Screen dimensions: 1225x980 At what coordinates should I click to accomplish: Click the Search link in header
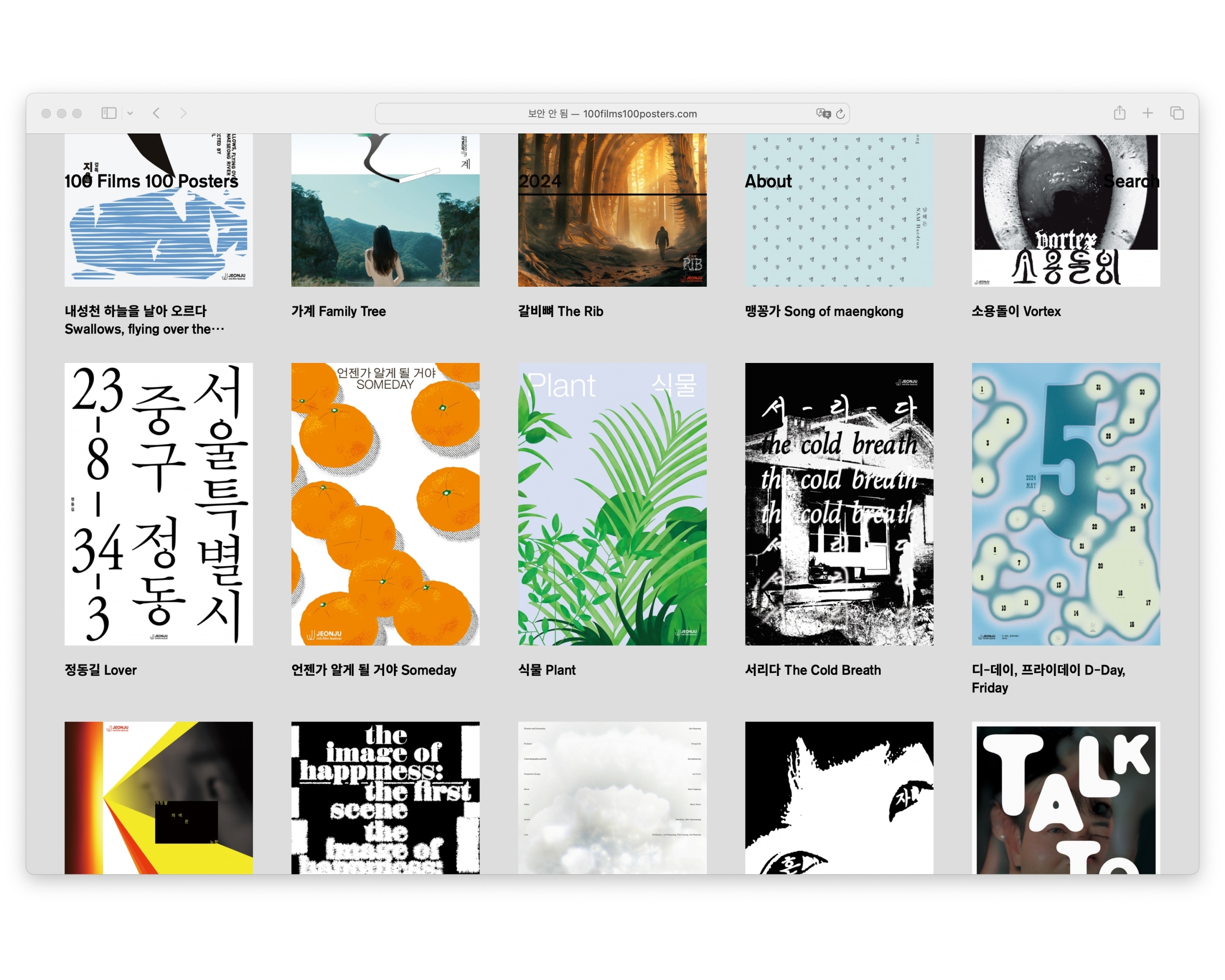click(x=1131, y=181)
